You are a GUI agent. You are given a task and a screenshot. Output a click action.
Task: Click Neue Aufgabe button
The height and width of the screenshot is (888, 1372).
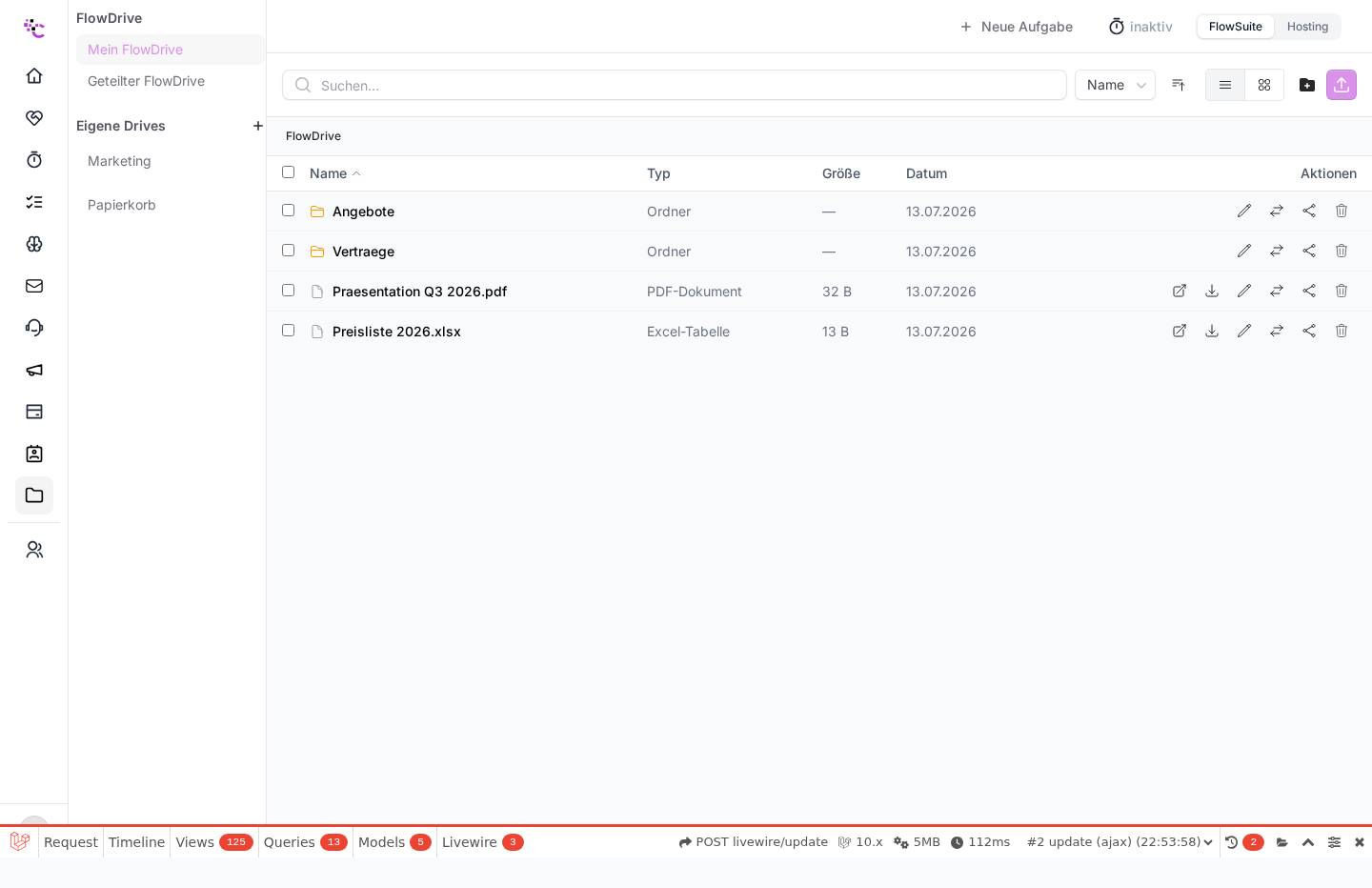(1016, 27)
